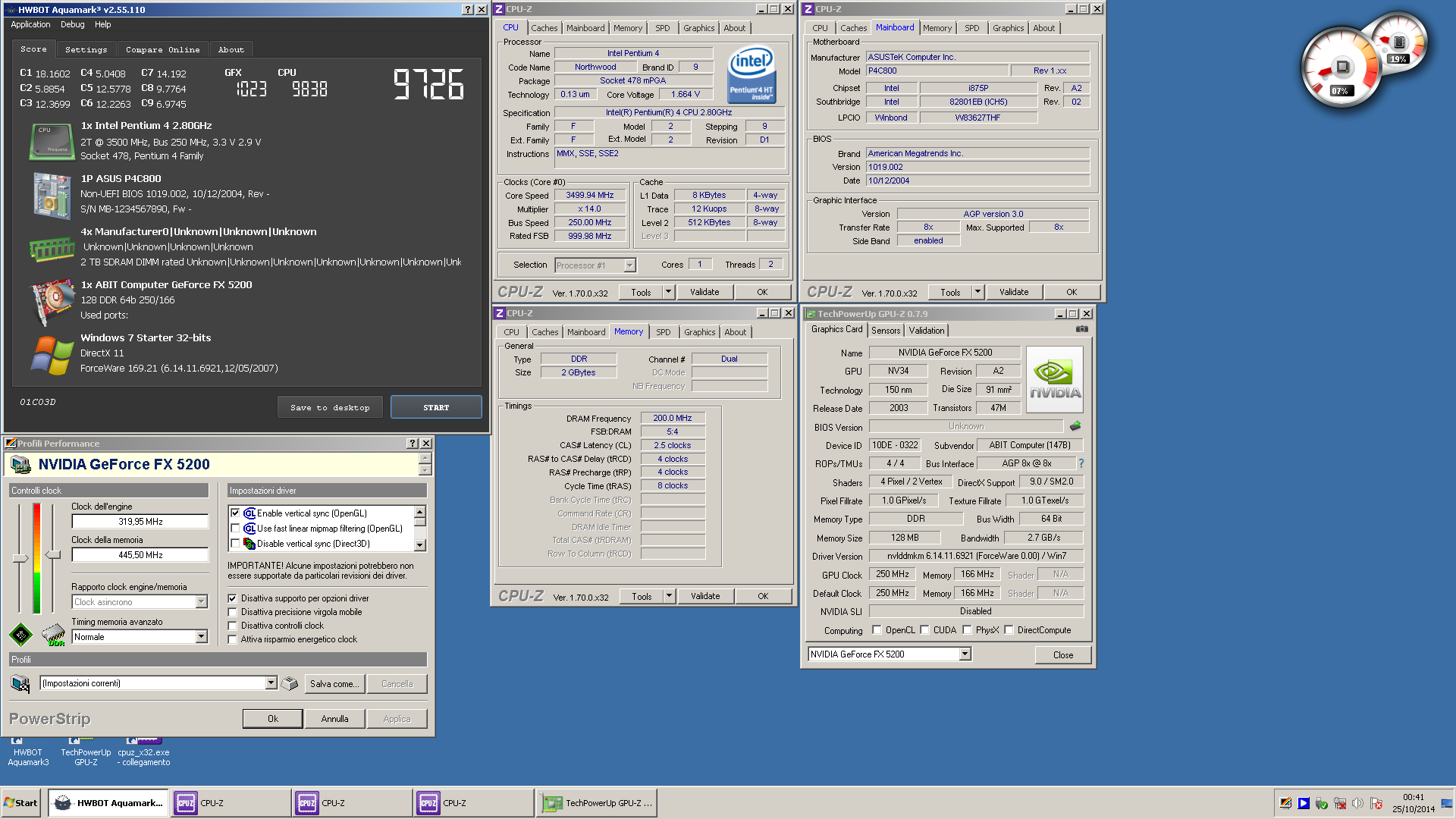Click the motherboard icon next to ASUS P4C800

(x=52, y=195)
